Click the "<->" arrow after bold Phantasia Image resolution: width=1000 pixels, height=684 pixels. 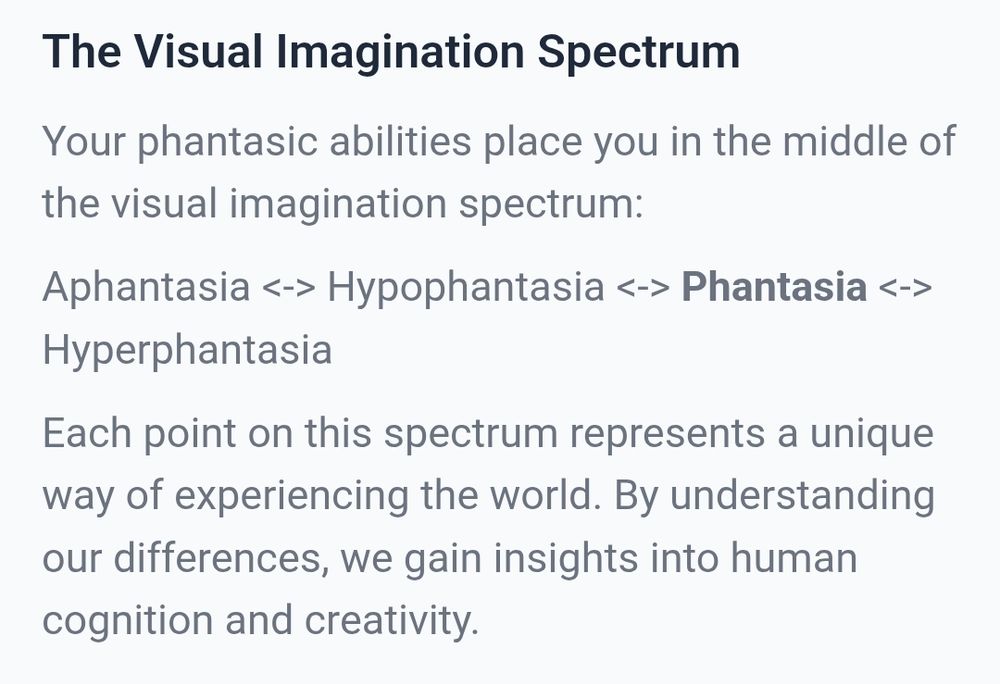point(906,288)
